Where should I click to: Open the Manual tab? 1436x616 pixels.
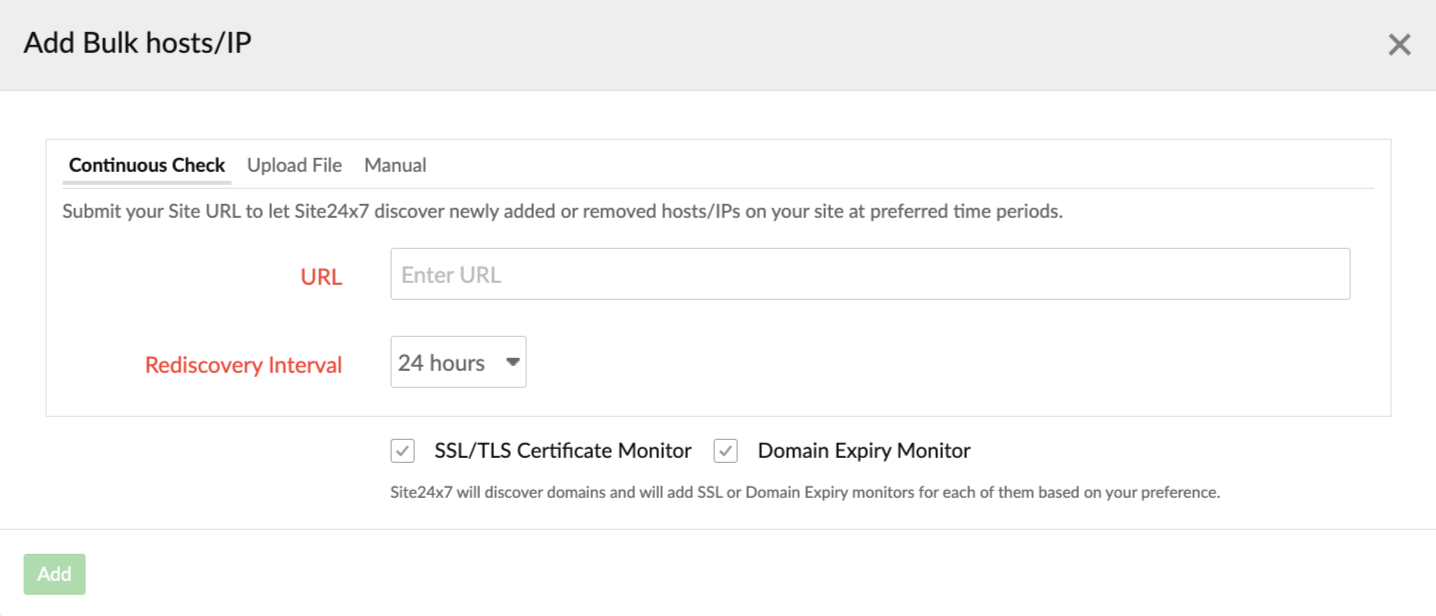point(395,164)
